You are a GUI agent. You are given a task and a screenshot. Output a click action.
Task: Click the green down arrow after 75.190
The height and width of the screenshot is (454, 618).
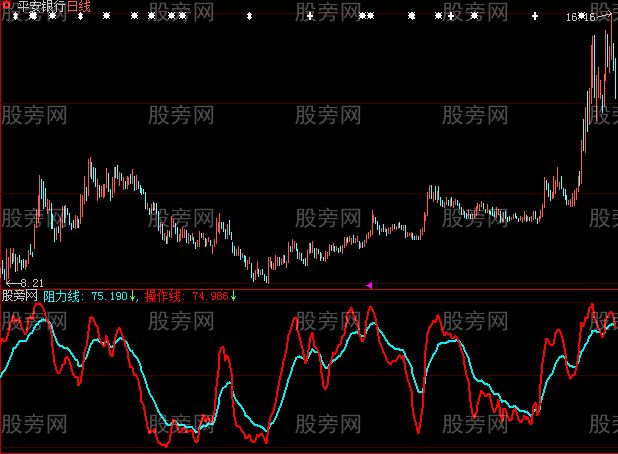click(132, 296)
